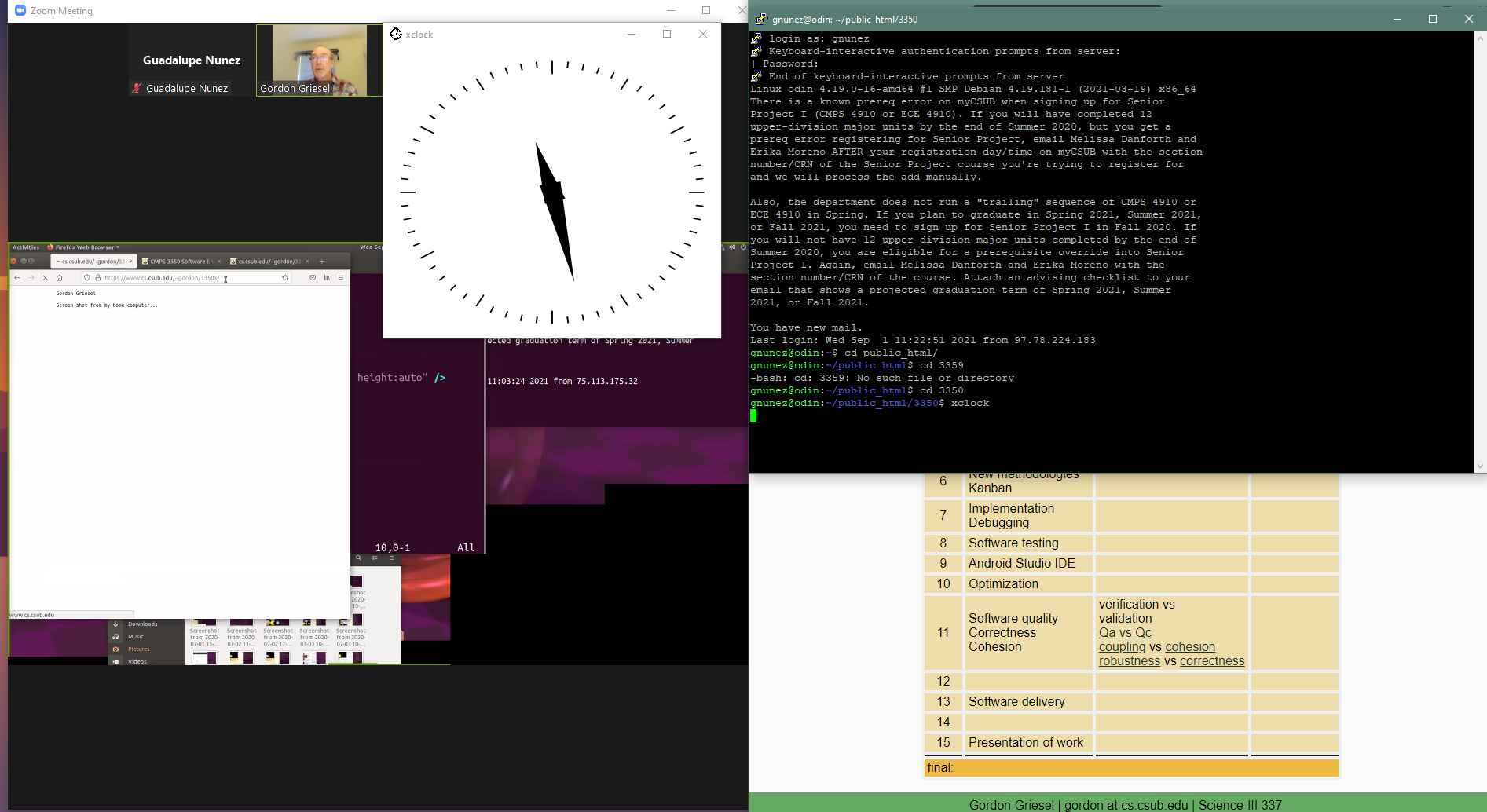Viewport: 1487px width, 812px height.
Task: Open the Firefox hamburger menu
Action: [x=341, y=277]
